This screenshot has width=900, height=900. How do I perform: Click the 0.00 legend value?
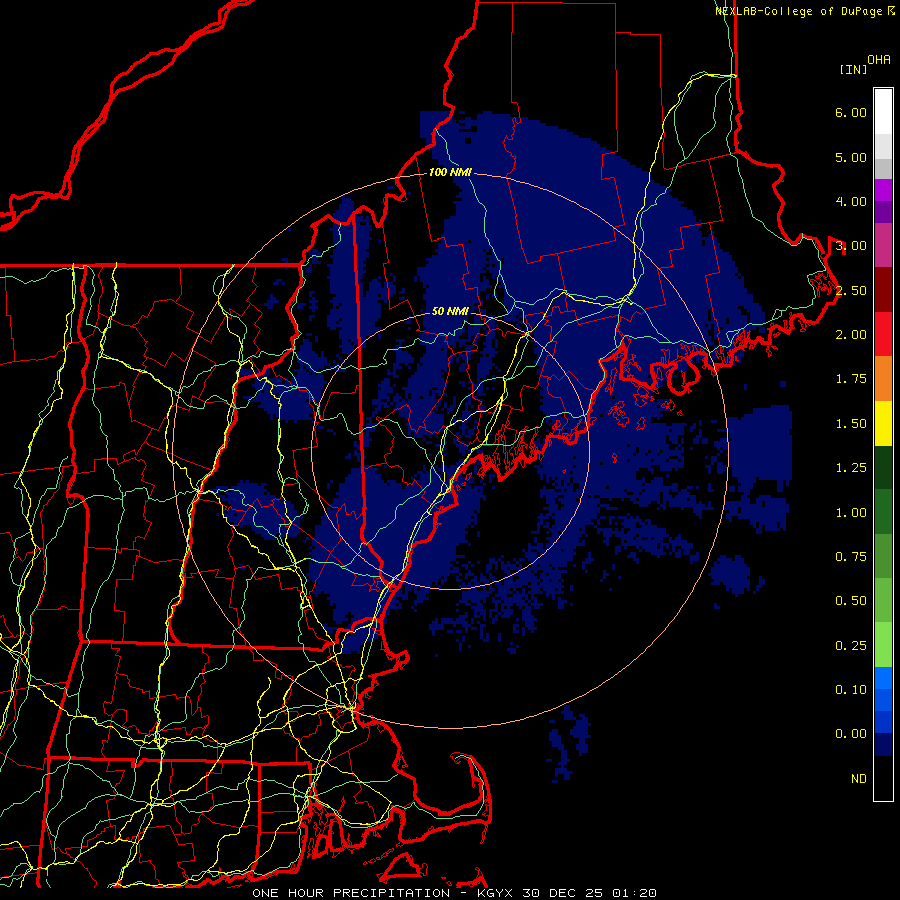click(851, 734)
